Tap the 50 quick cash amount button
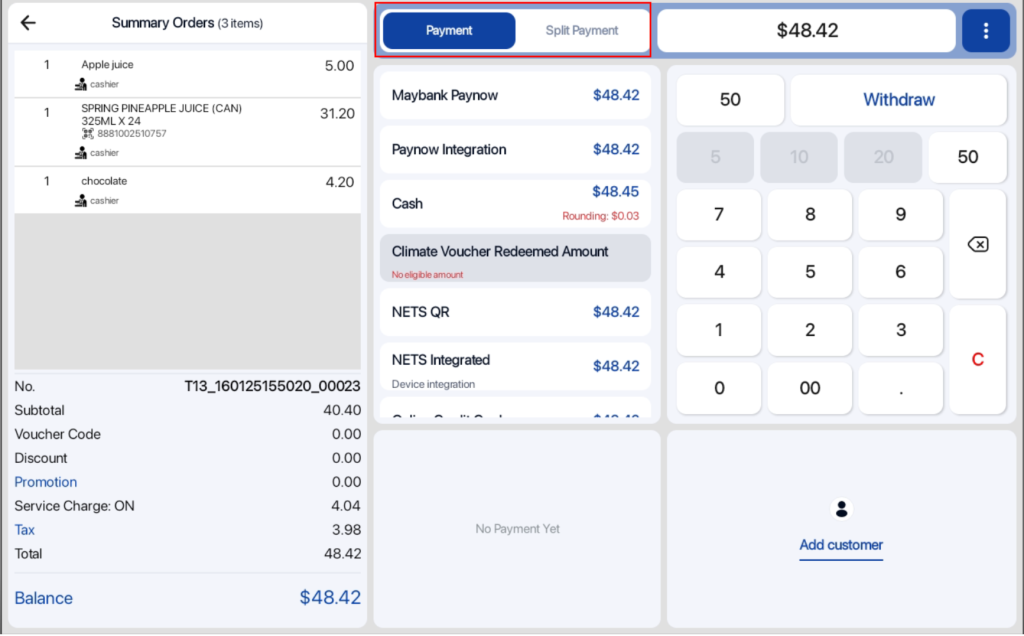1024x636 pixels. click(x=967, y=157)
